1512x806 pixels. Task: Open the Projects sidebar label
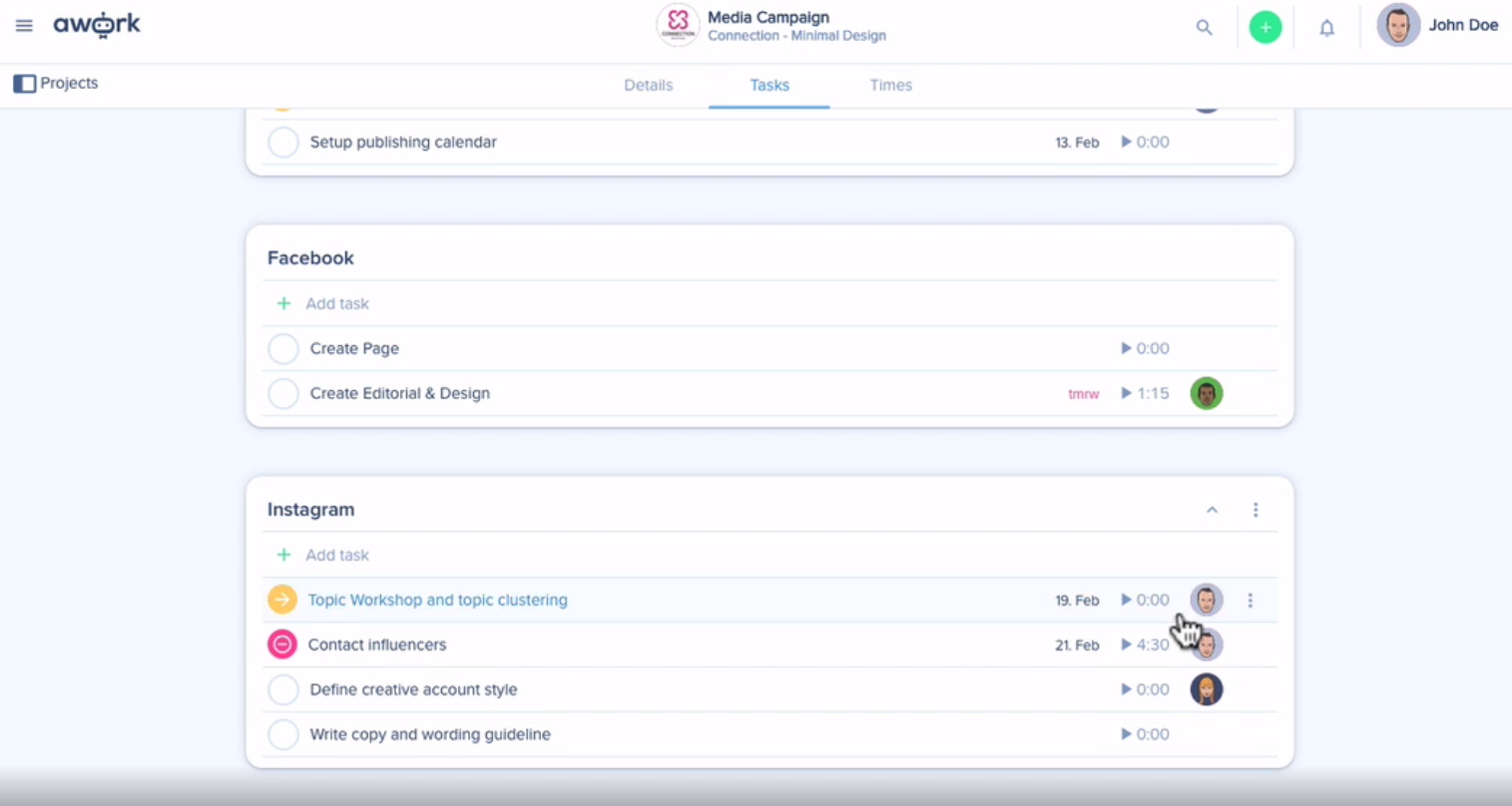pyautogui.click(x=69, y=83)
